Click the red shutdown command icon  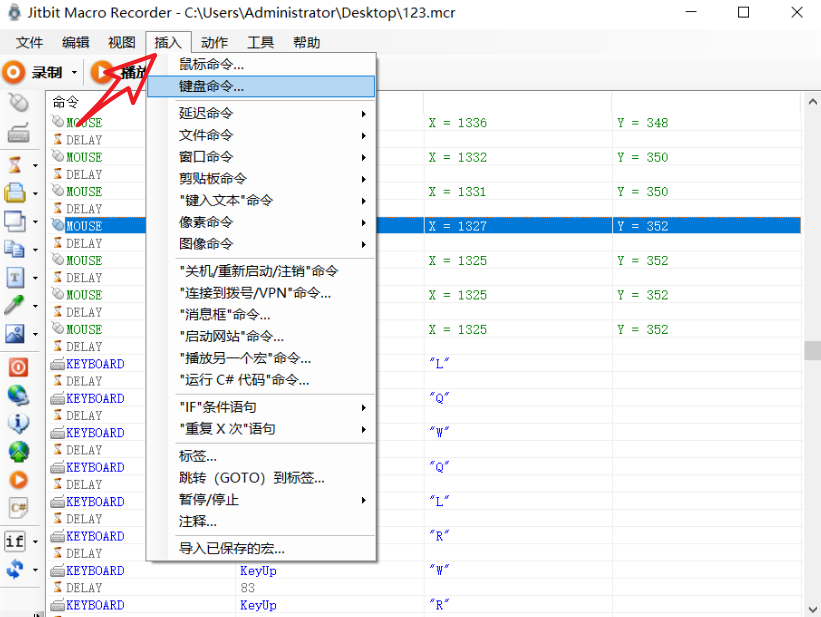coord(18,367)
